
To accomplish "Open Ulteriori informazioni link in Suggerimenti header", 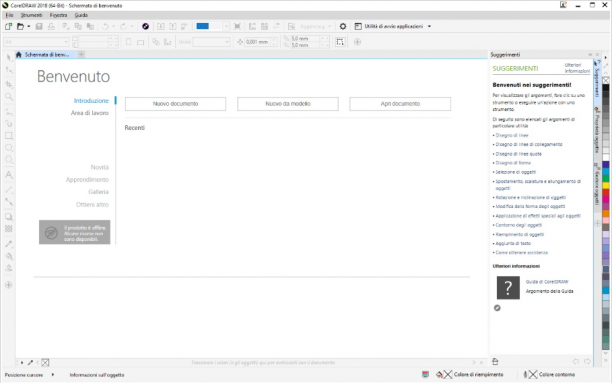I will tap(577, 68).
